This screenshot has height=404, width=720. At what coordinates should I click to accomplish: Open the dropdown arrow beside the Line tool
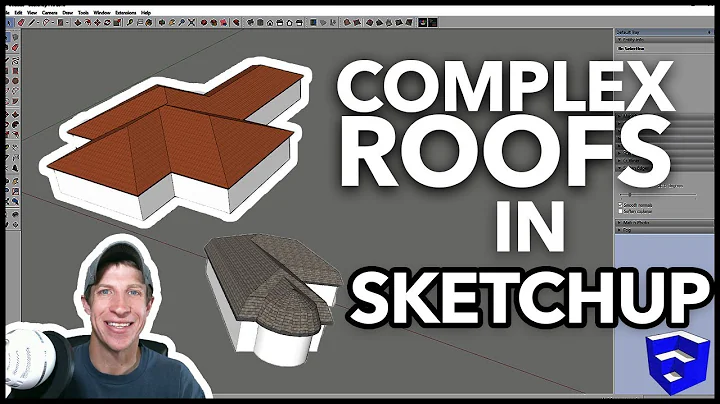38,22
